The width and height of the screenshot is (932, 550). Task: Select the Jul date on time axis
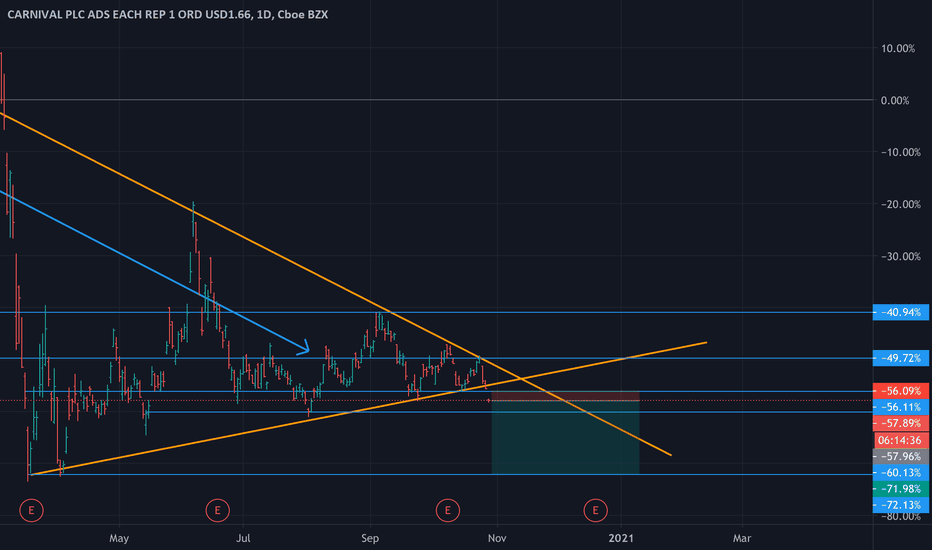coord(243,538)
